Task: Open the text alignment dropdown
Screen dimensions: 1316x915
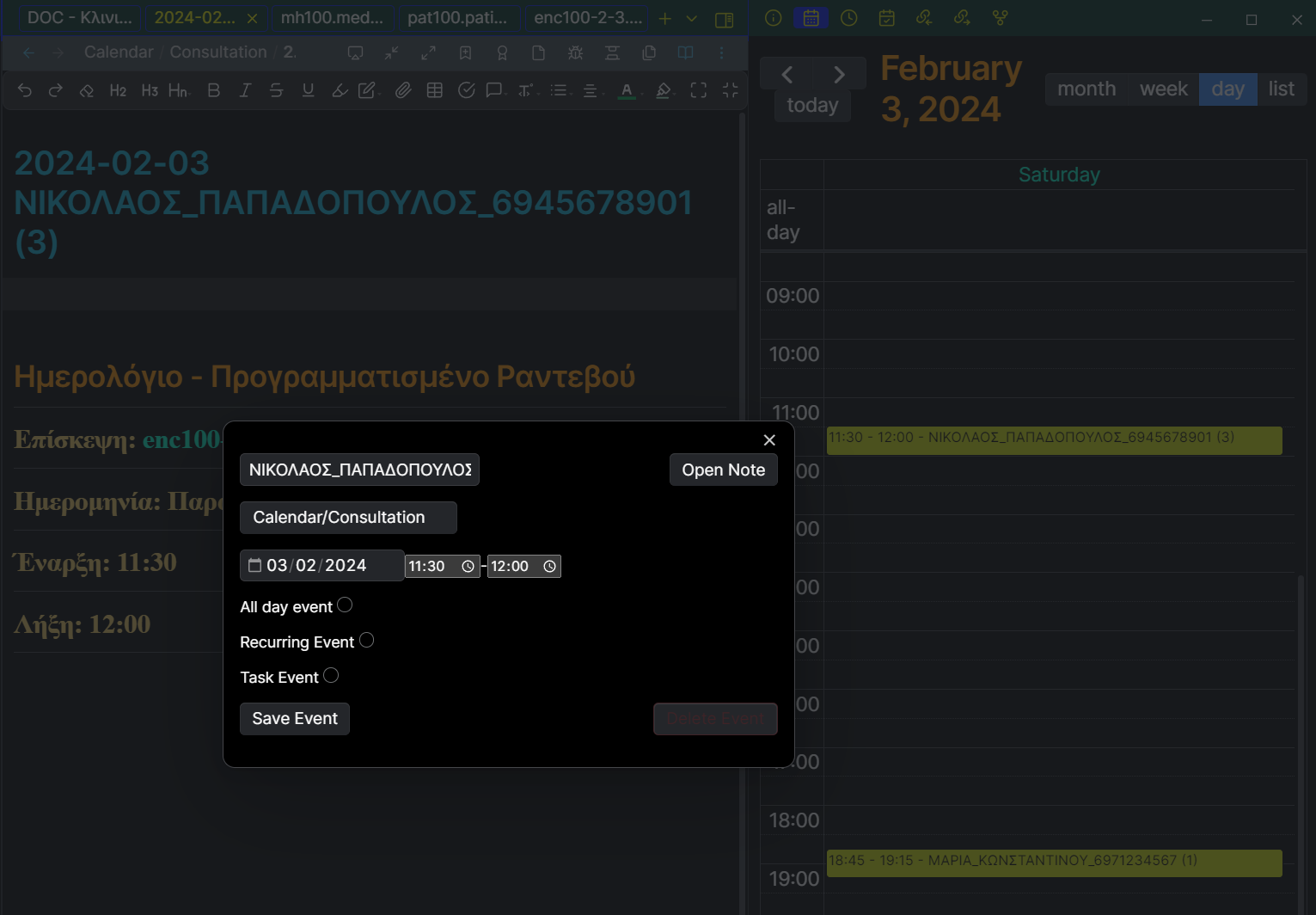Action: (x=591, y=90)
